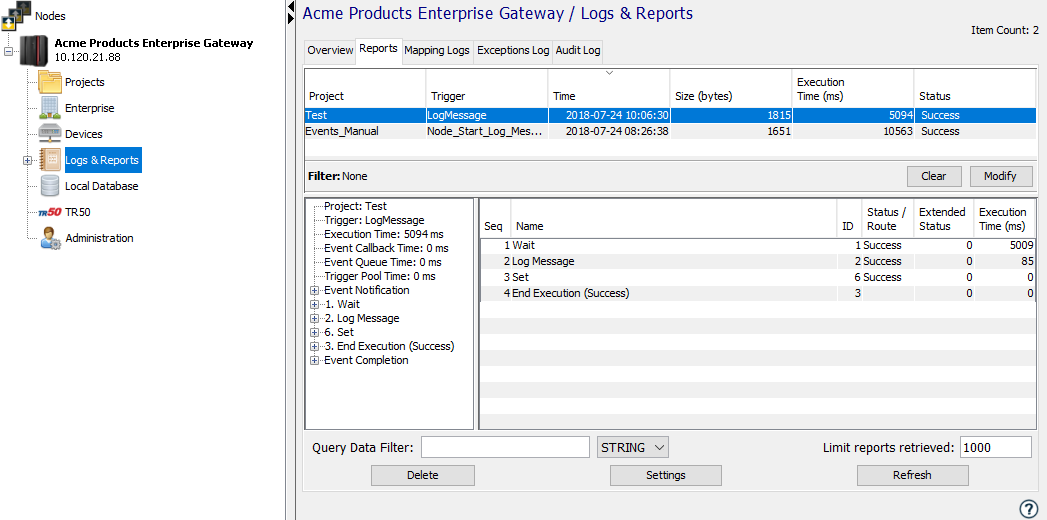Image resolution: width=1047 pixels, height=520 pixels.
Task: Select the End Execution (Success) action row
Action: [x=758, y=294]
